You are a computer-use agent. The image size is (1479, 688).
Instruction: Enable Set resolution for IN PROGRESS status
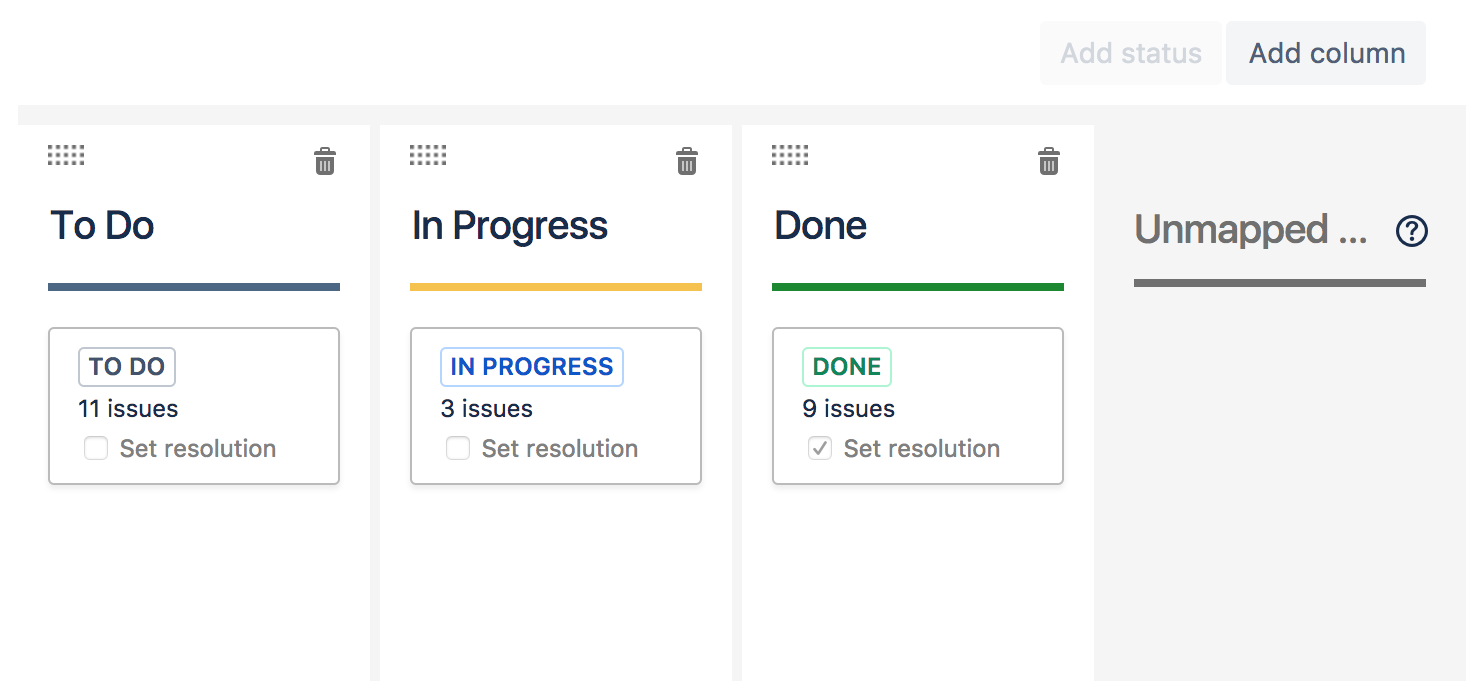458,449
